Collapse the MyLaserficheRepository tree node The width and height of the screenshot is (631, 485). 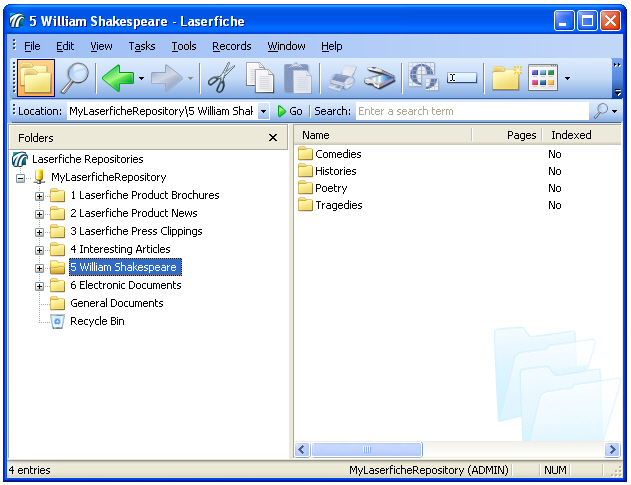click(20, 178)
